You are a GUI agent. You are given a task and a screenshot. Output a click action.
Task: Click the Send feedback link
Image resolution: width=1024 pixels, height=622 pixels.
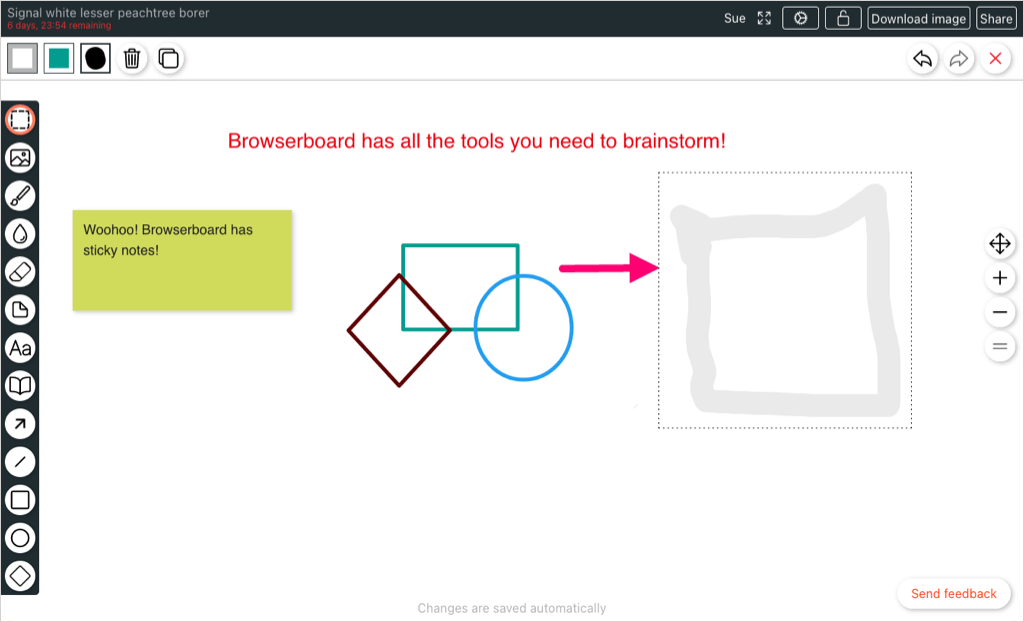(x=953, y=594)
